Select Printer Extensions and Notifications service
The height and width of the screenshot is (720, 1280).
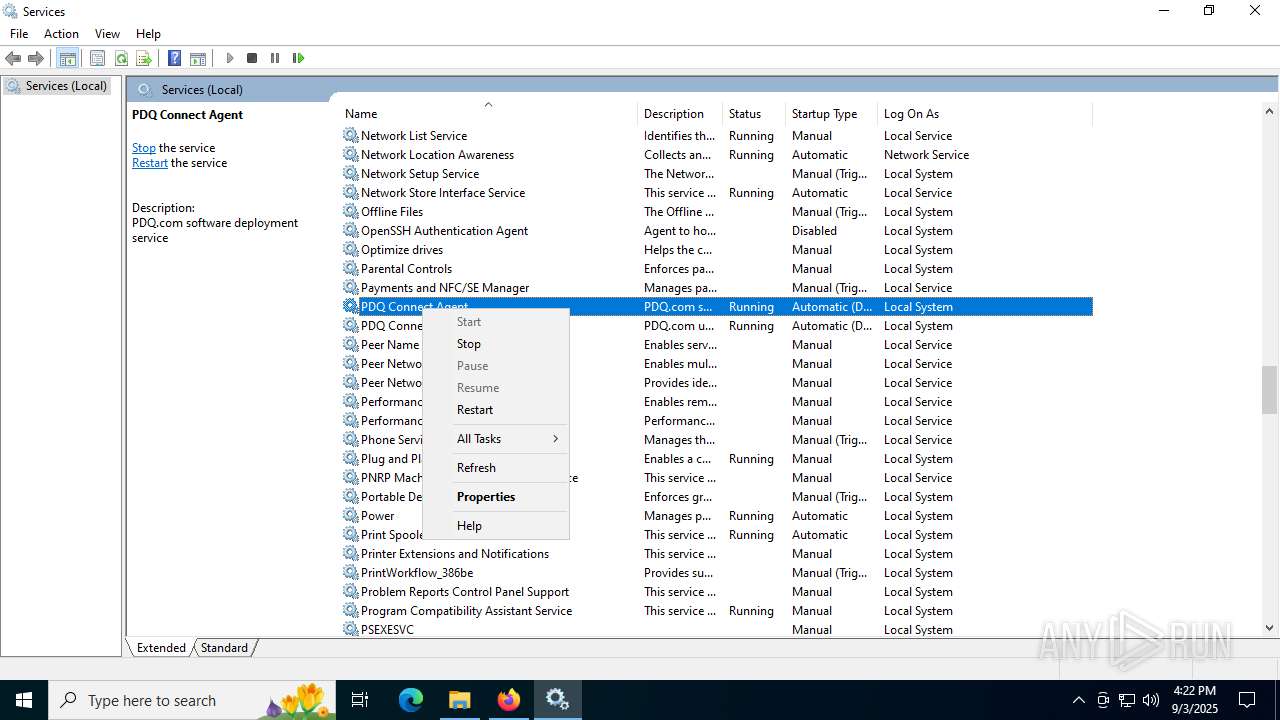717,553
